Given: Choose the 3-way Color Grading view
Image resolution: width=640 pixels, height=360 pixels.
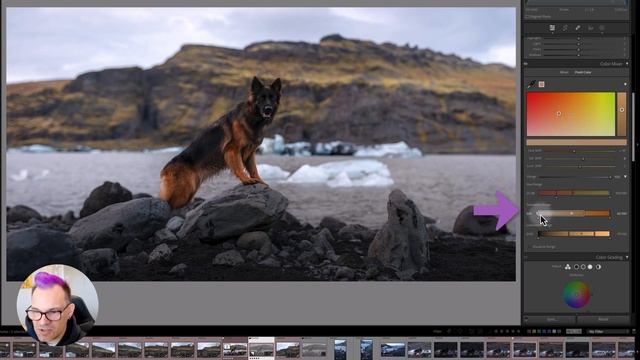Looking at the screenshot, I should point(568,267).
